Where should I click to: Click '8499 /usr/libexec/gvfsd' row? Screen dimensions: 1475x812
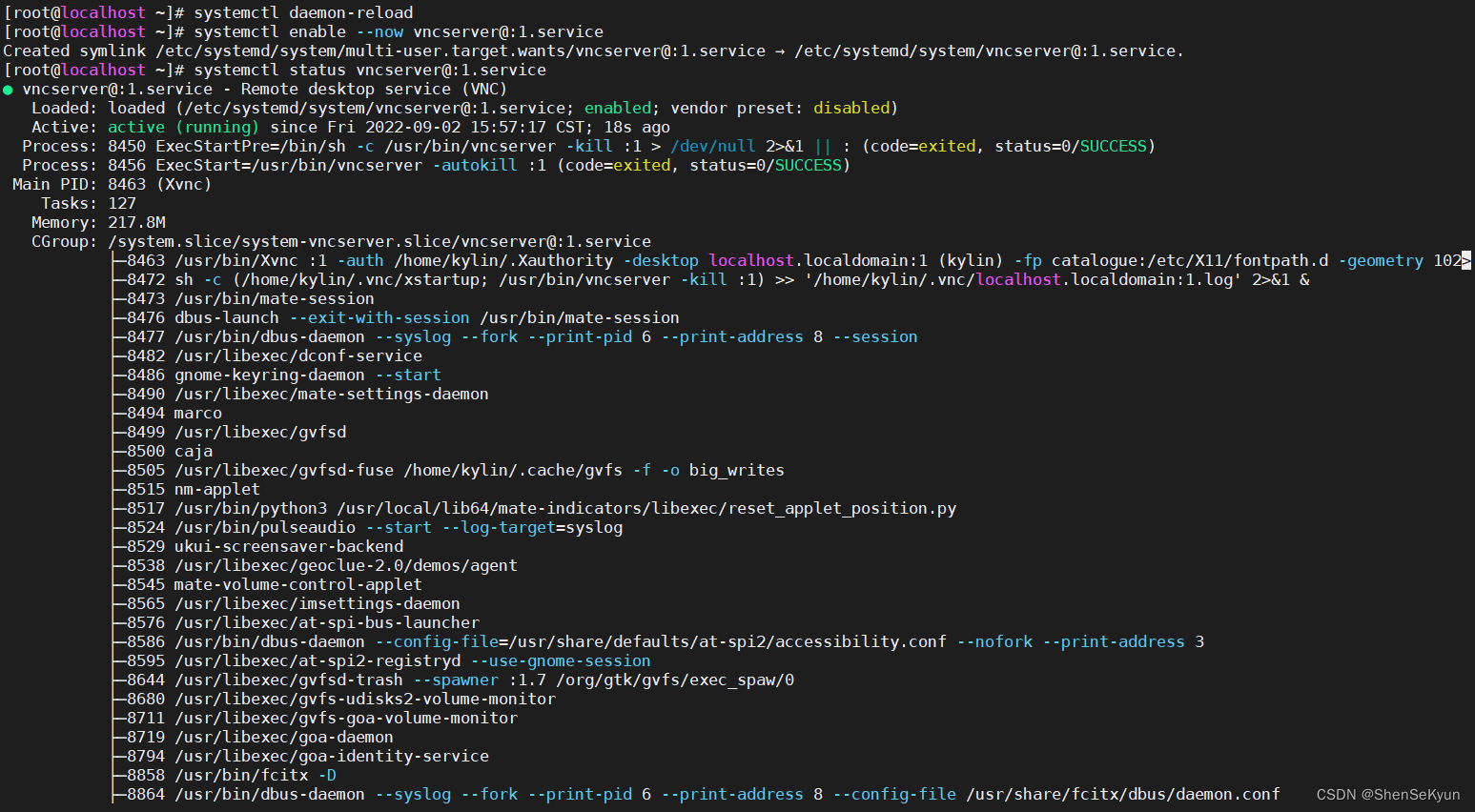[x=229, y=432]
